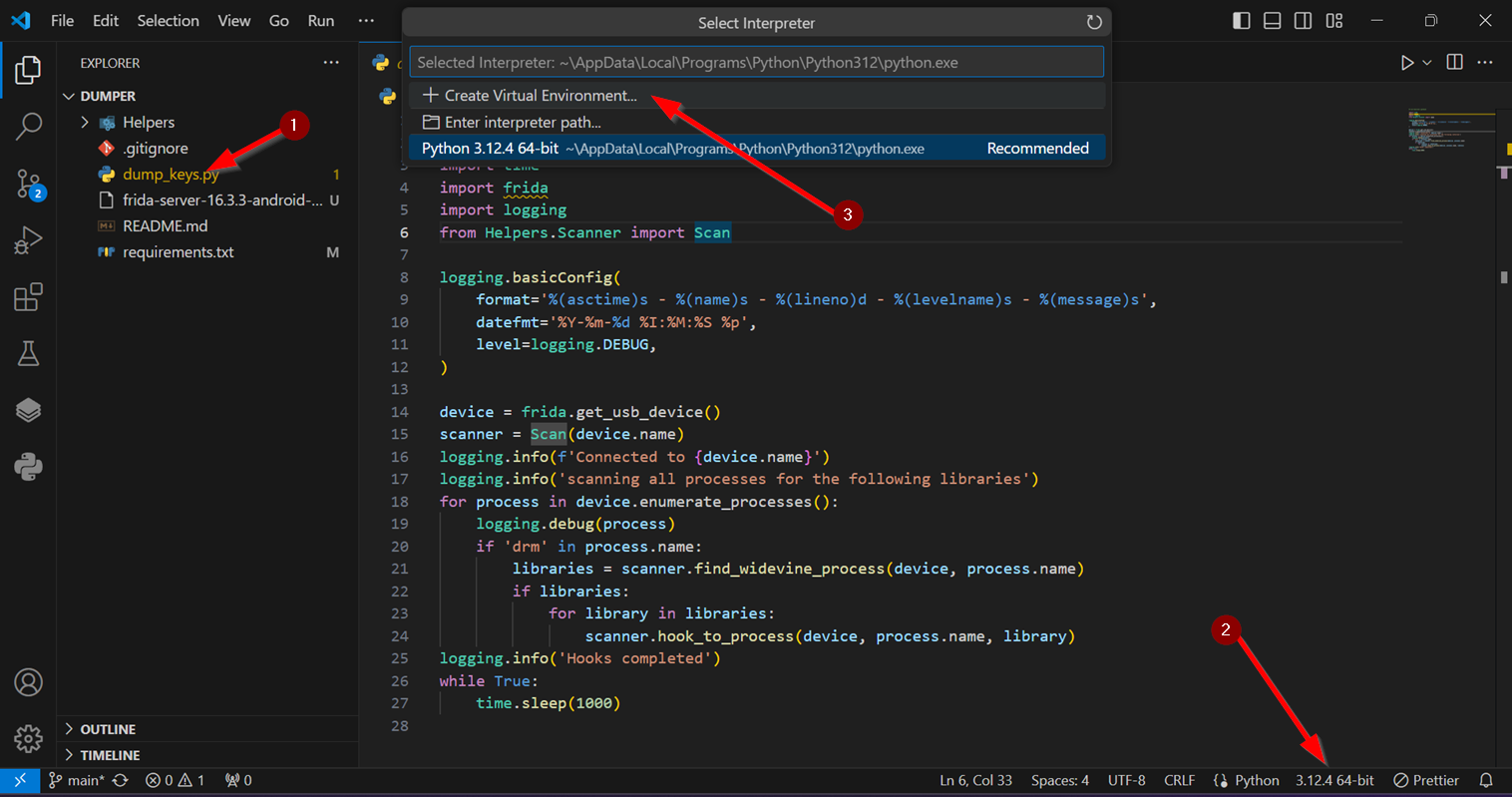Toggle the secondary sidebar
This screenshot has height=797, width=1512.
click(x=1303, y=19)
